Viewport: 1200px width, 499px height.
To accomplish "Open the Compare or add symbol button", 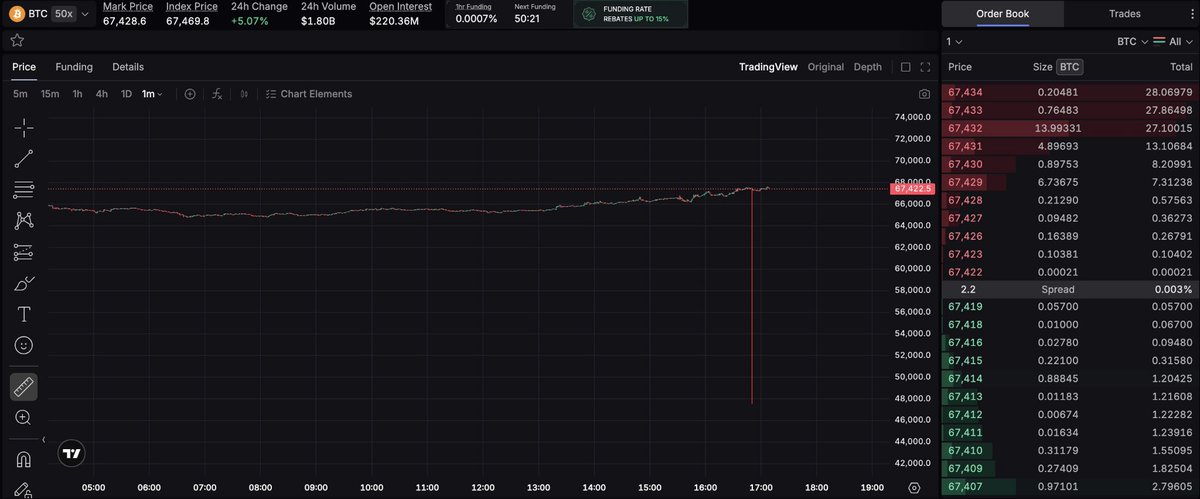I will click(x=190, y=94).
